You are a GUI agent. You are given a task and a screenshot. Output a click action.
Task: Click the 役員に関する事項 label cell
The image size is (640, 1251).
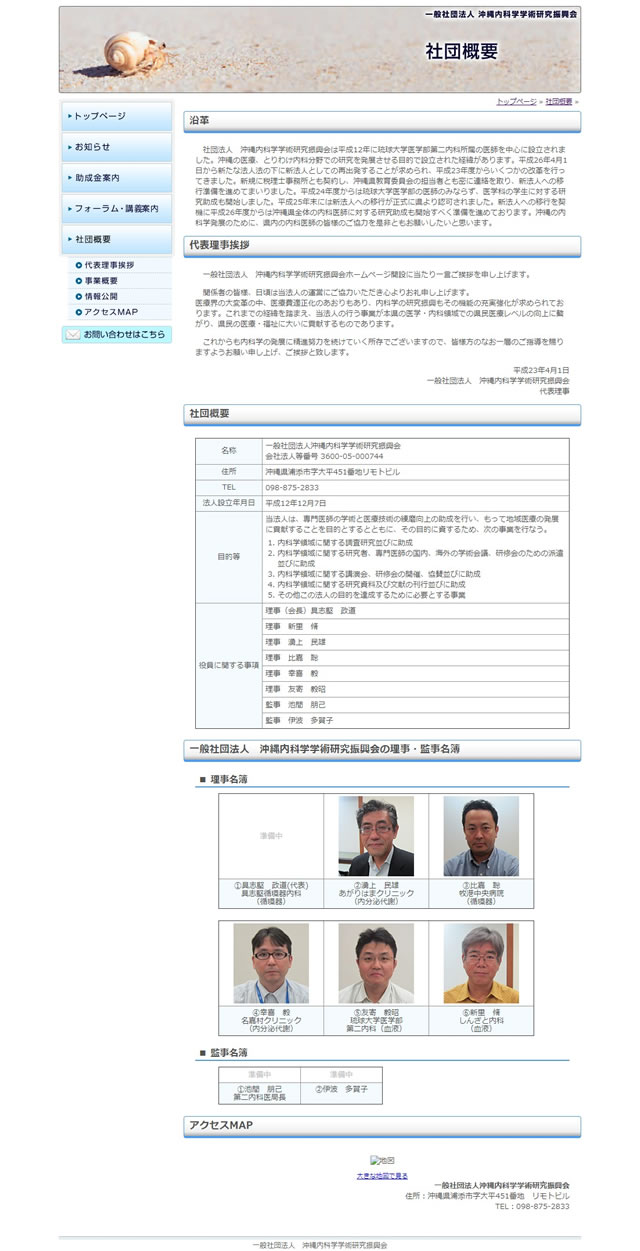pos(229,665)
